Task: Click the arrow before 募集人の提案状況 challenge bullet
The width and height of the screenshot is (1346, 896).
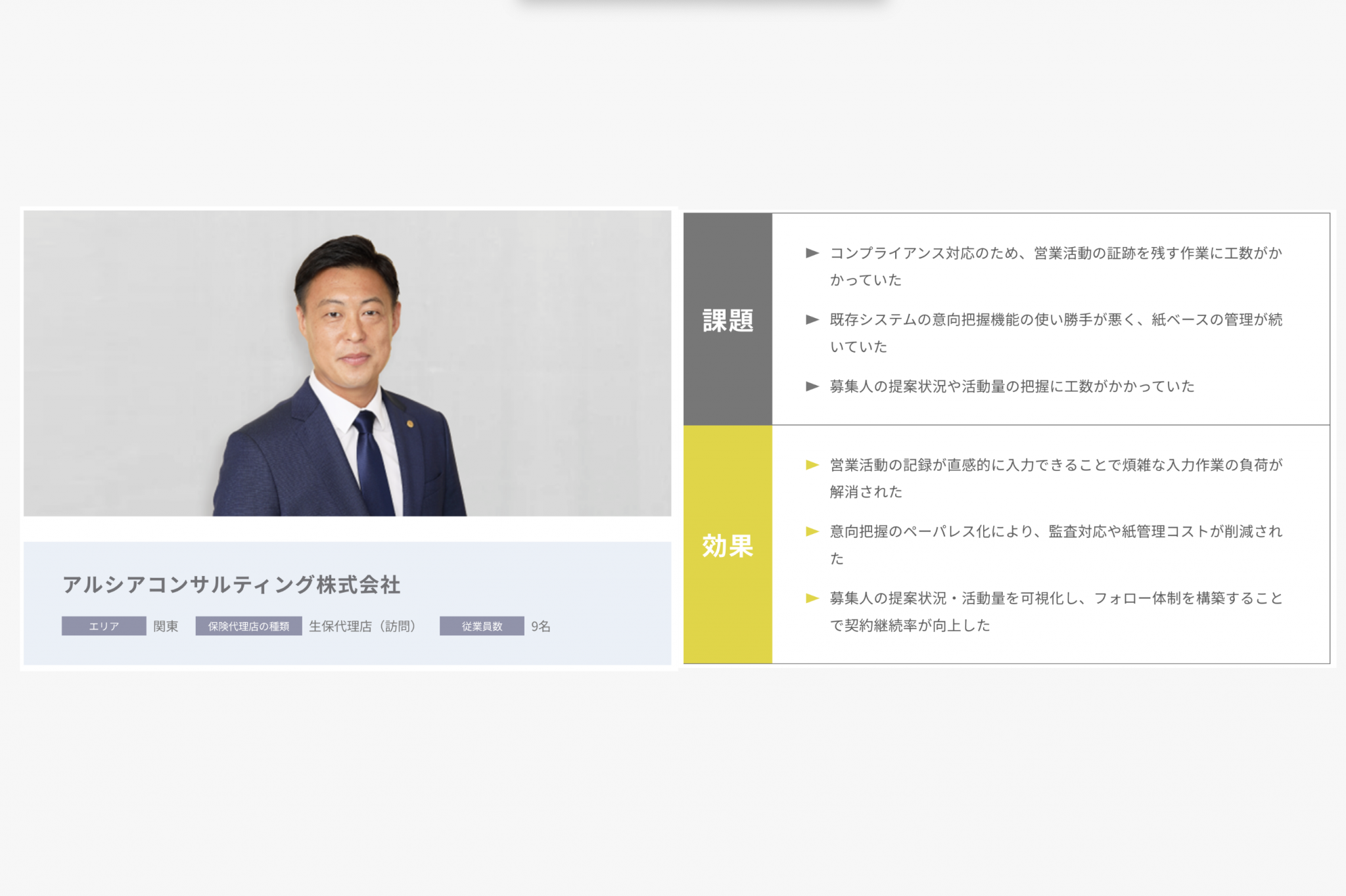Action: point(811,388)
